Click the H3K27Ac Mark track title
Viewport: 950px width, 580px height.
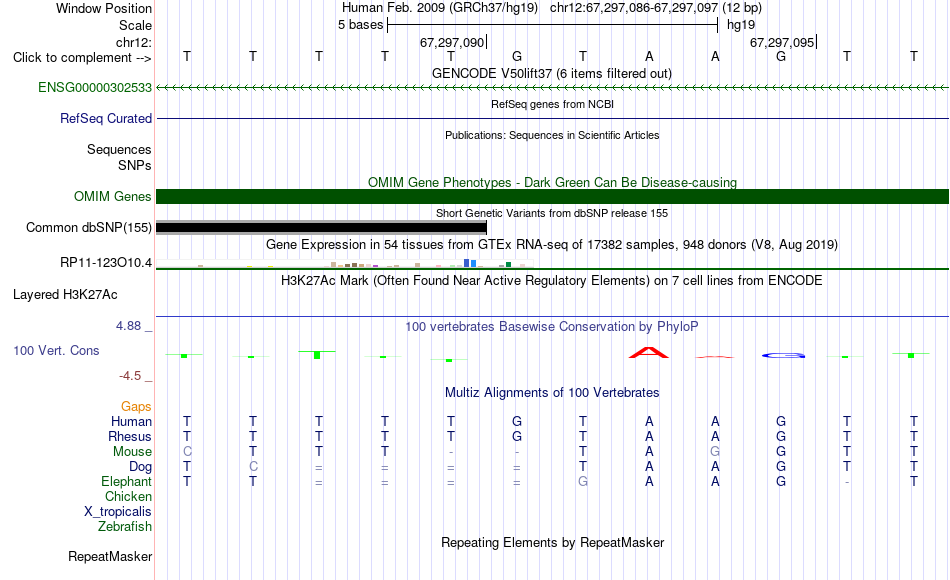(551, 281)
